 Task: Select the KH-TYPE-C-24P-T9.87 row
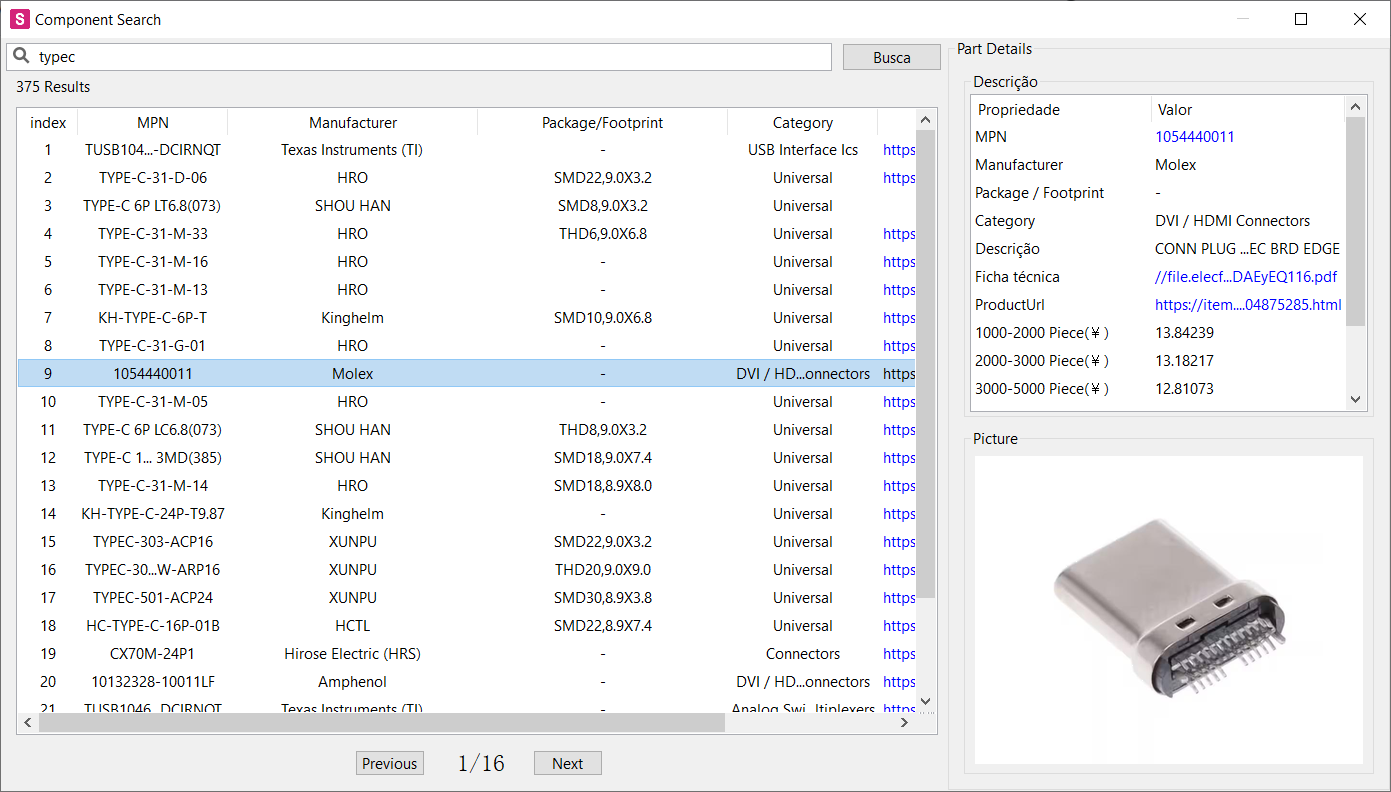tap(466, 514)
